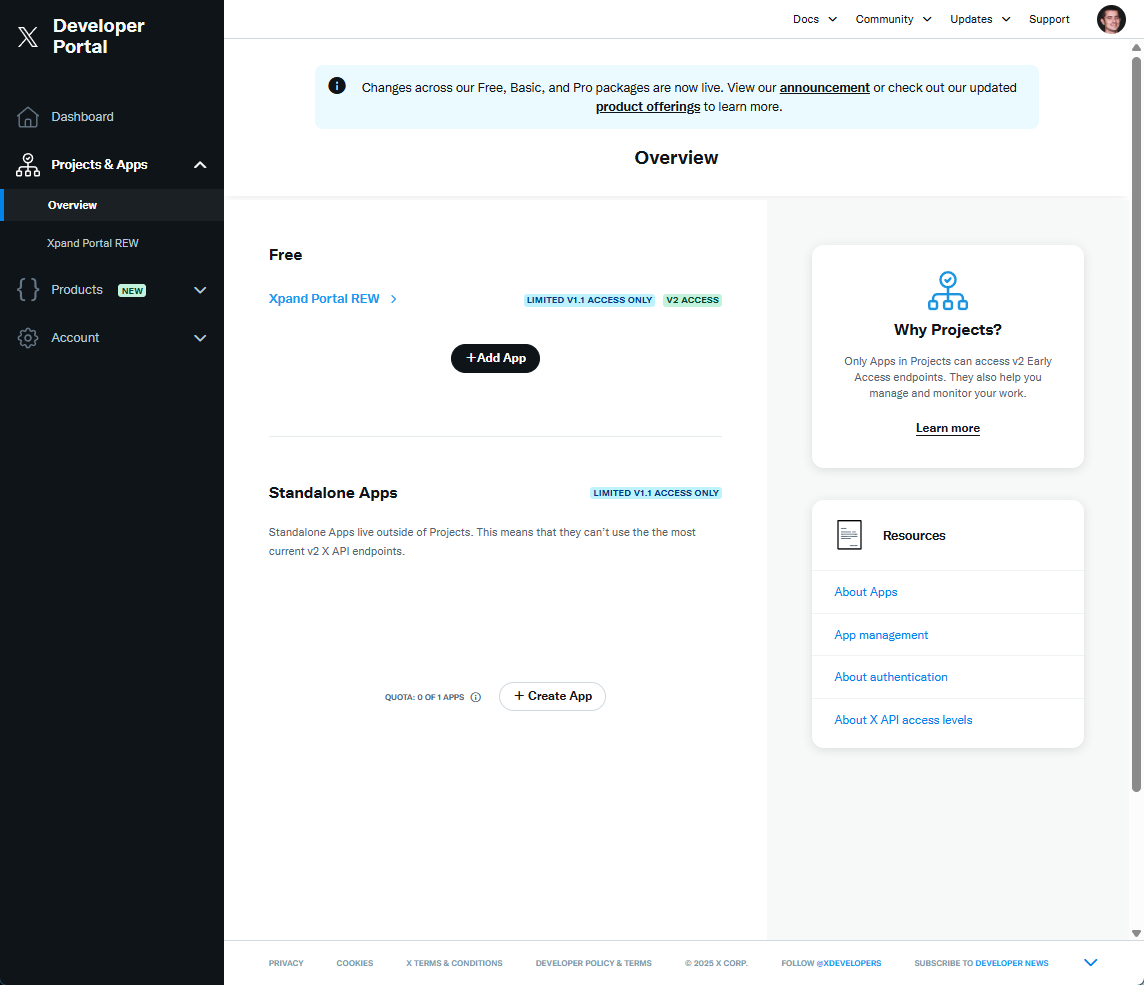1144x985 pixels.
Task: Click the Cookies footer link
Action: 355,963
